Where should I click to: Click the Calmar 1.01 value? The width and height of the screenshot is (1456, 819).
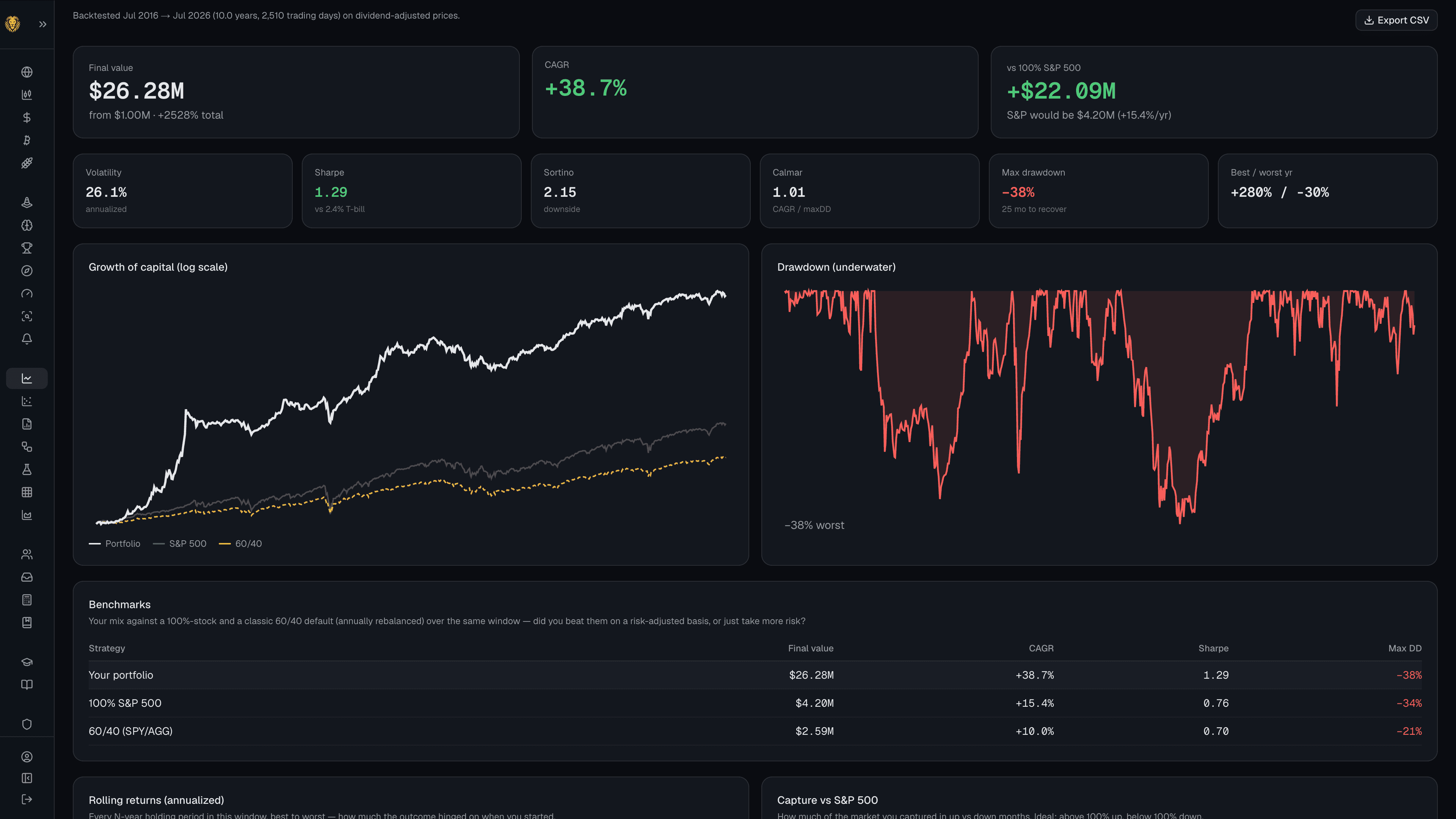click(789, 192)
